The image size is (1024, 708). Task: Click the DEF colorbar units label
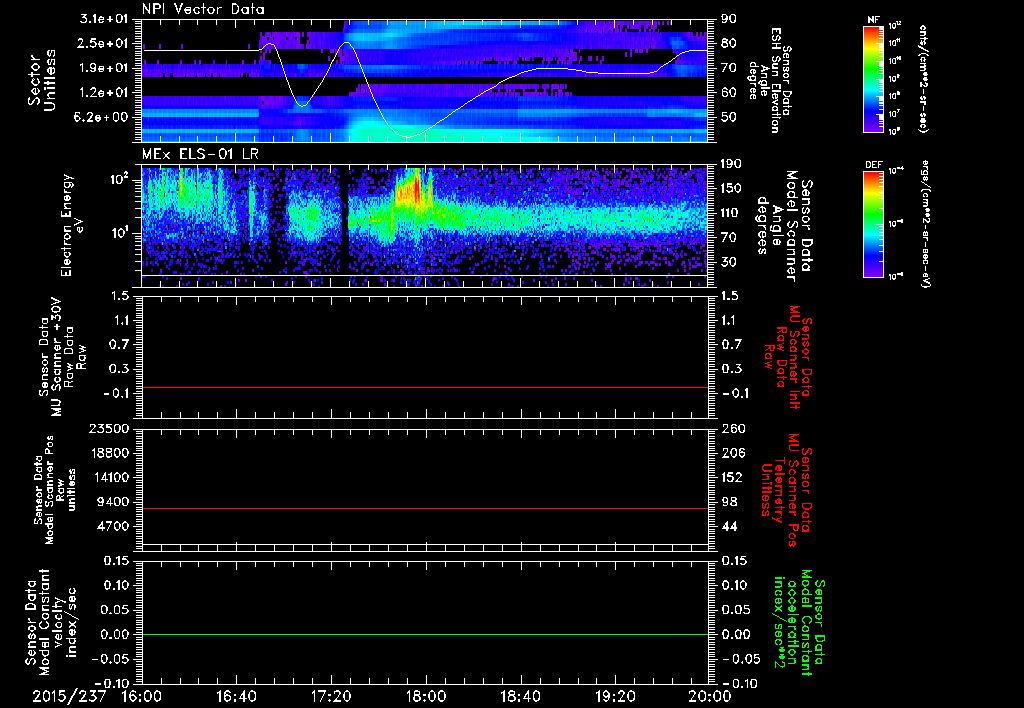pyautogui.click(x=925, y=223)
